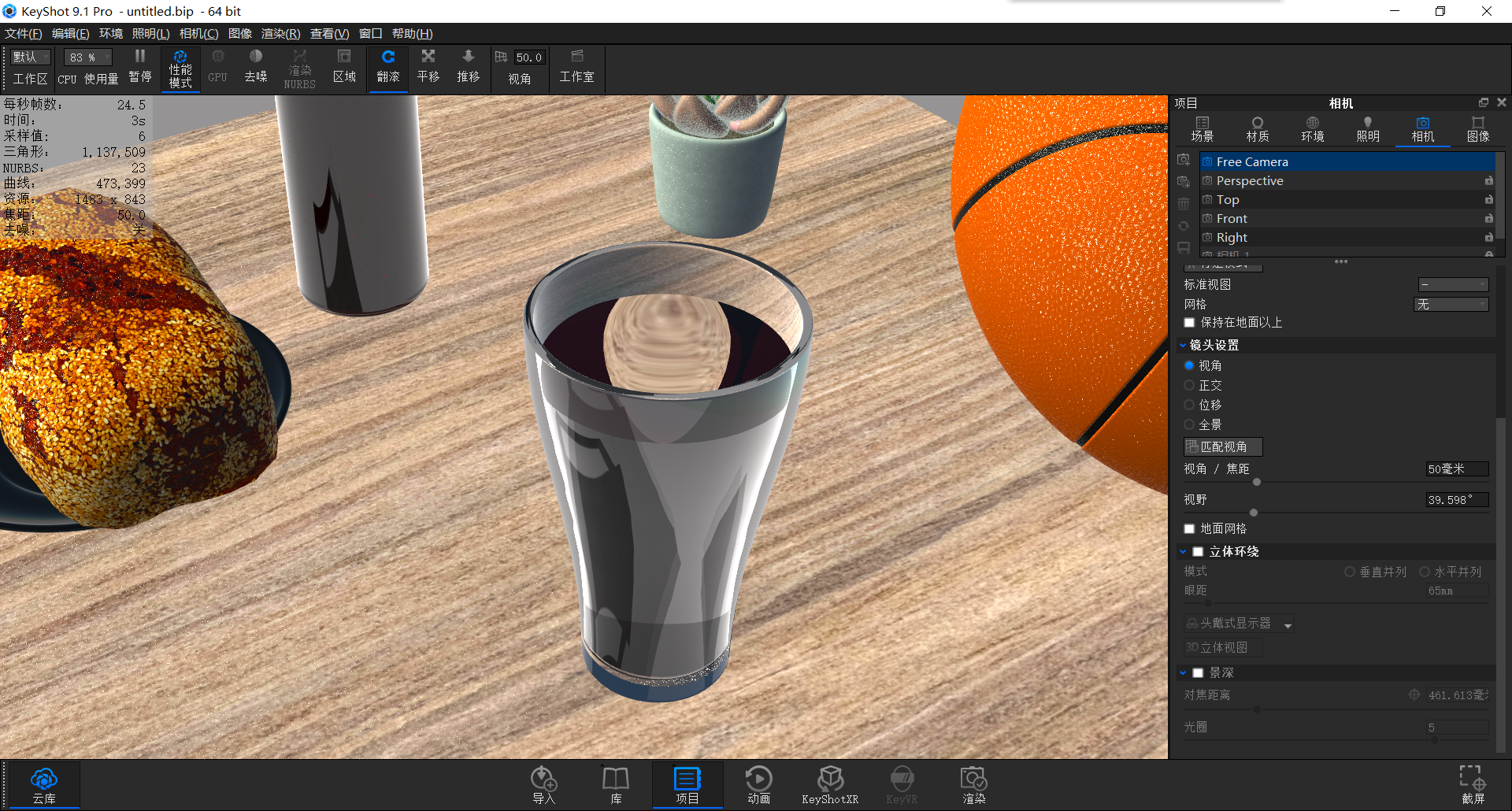Open the 云库 (Cloud Library)
The height and width of the screenshot is (811, 1512).
tap(43, 783)
